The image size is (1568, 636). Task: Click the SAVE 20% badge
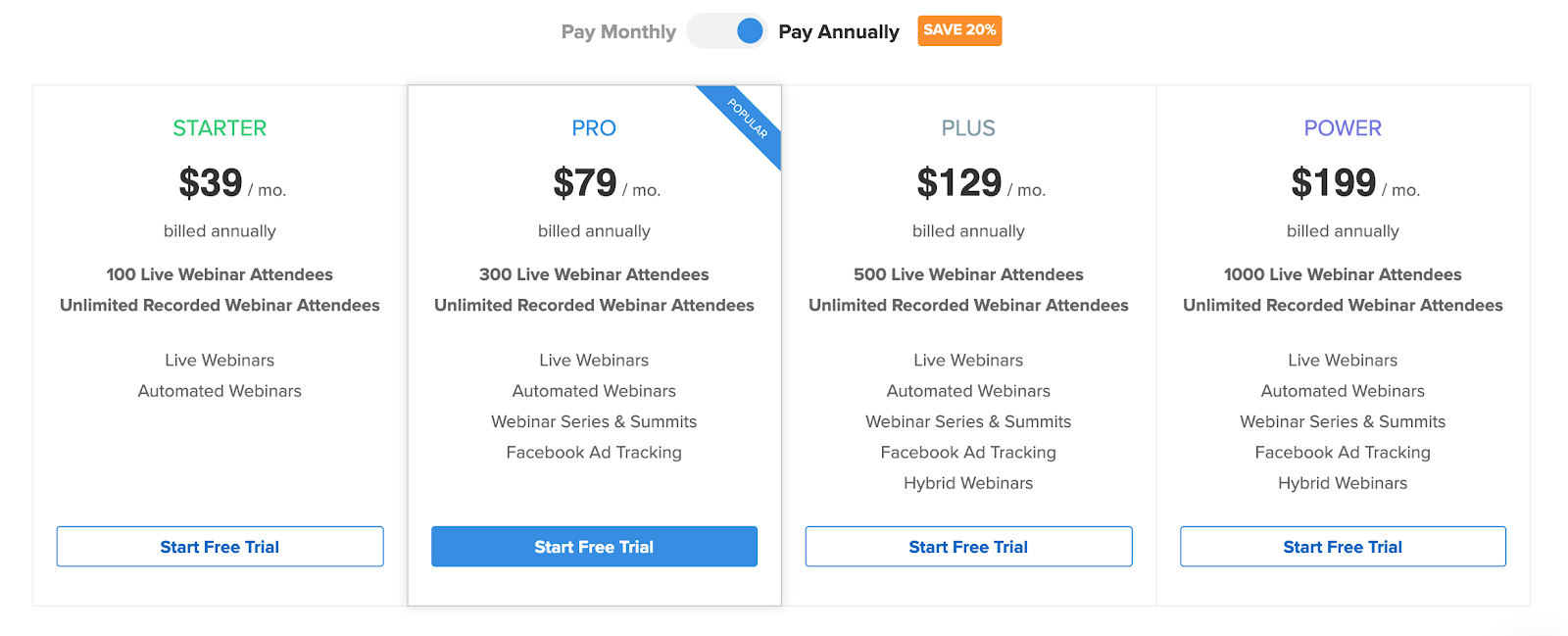click(x=959, y=30)
